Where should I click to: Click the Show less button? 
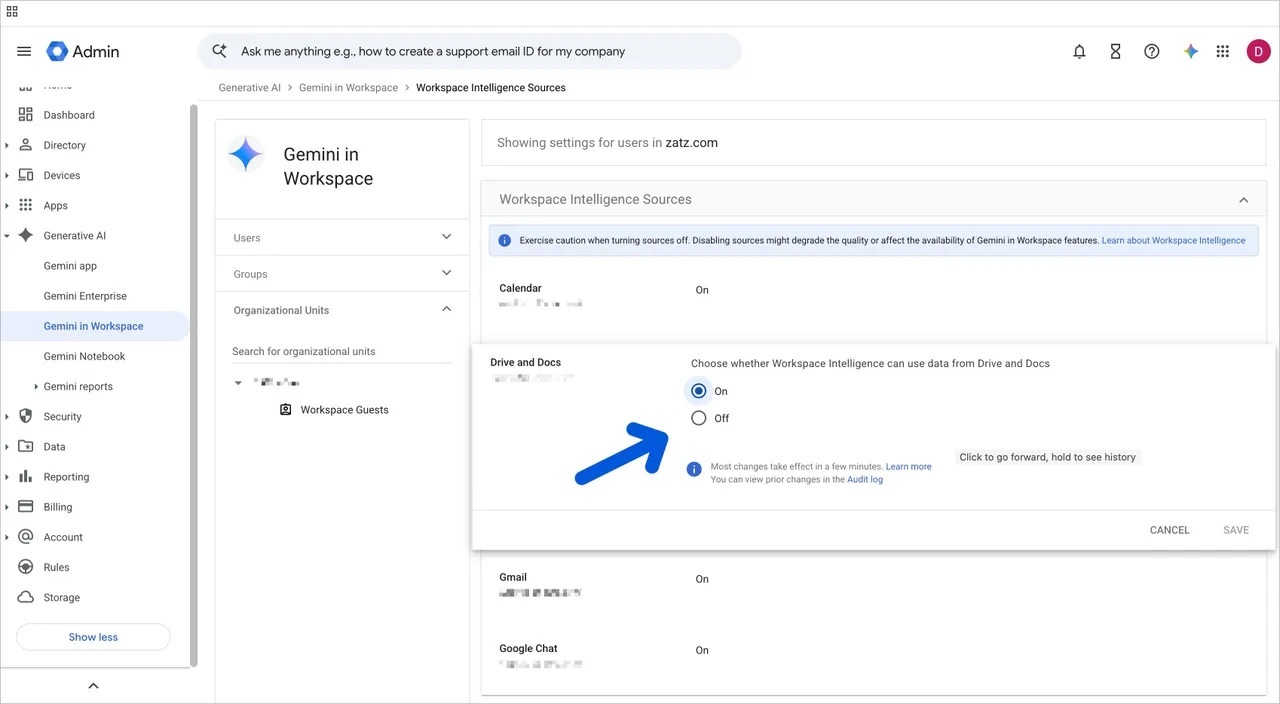tap(93, 637)
